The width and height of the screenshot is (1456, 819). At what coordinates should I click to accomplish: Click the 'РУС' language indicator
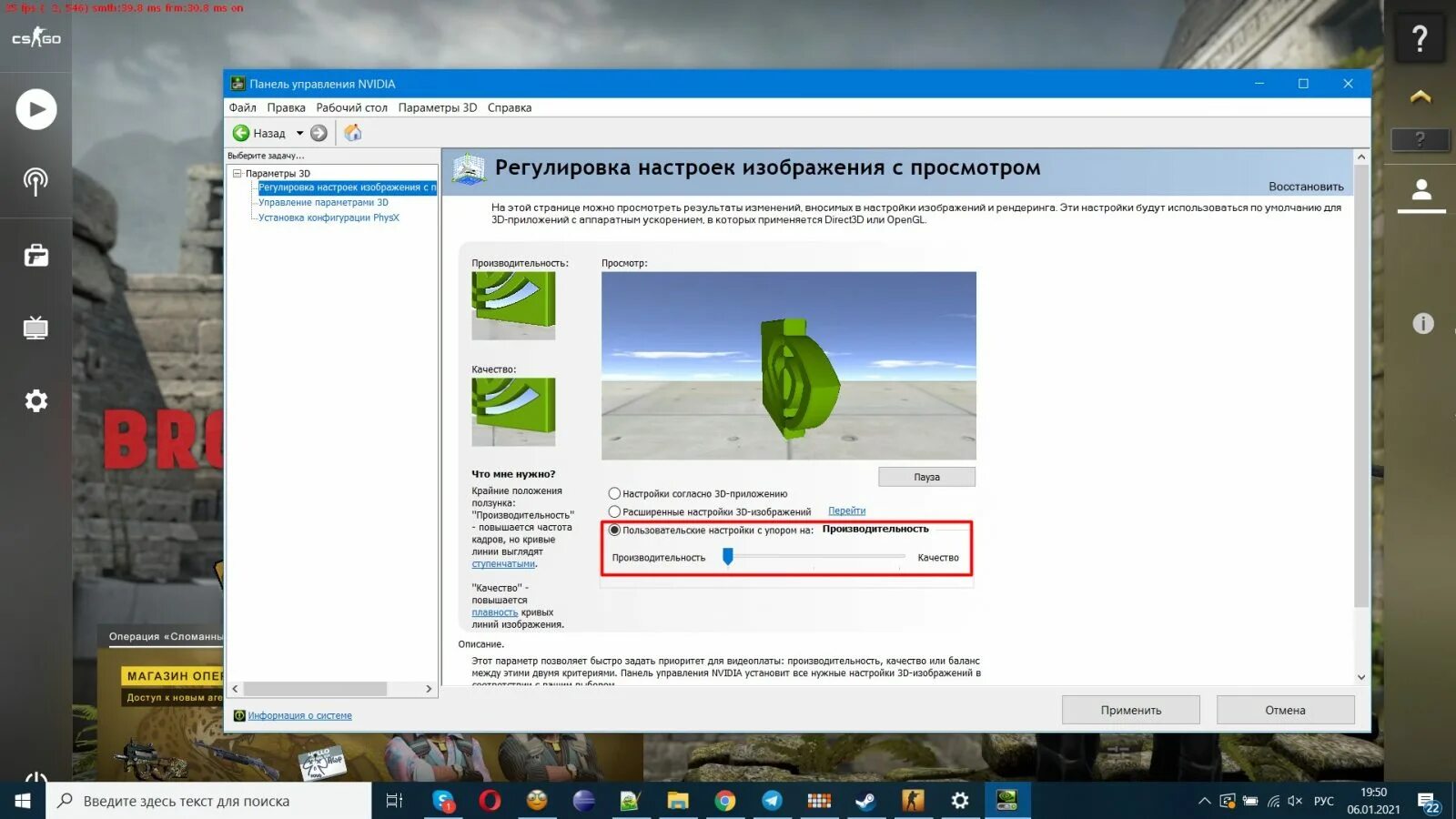(x=1323, y=801)
